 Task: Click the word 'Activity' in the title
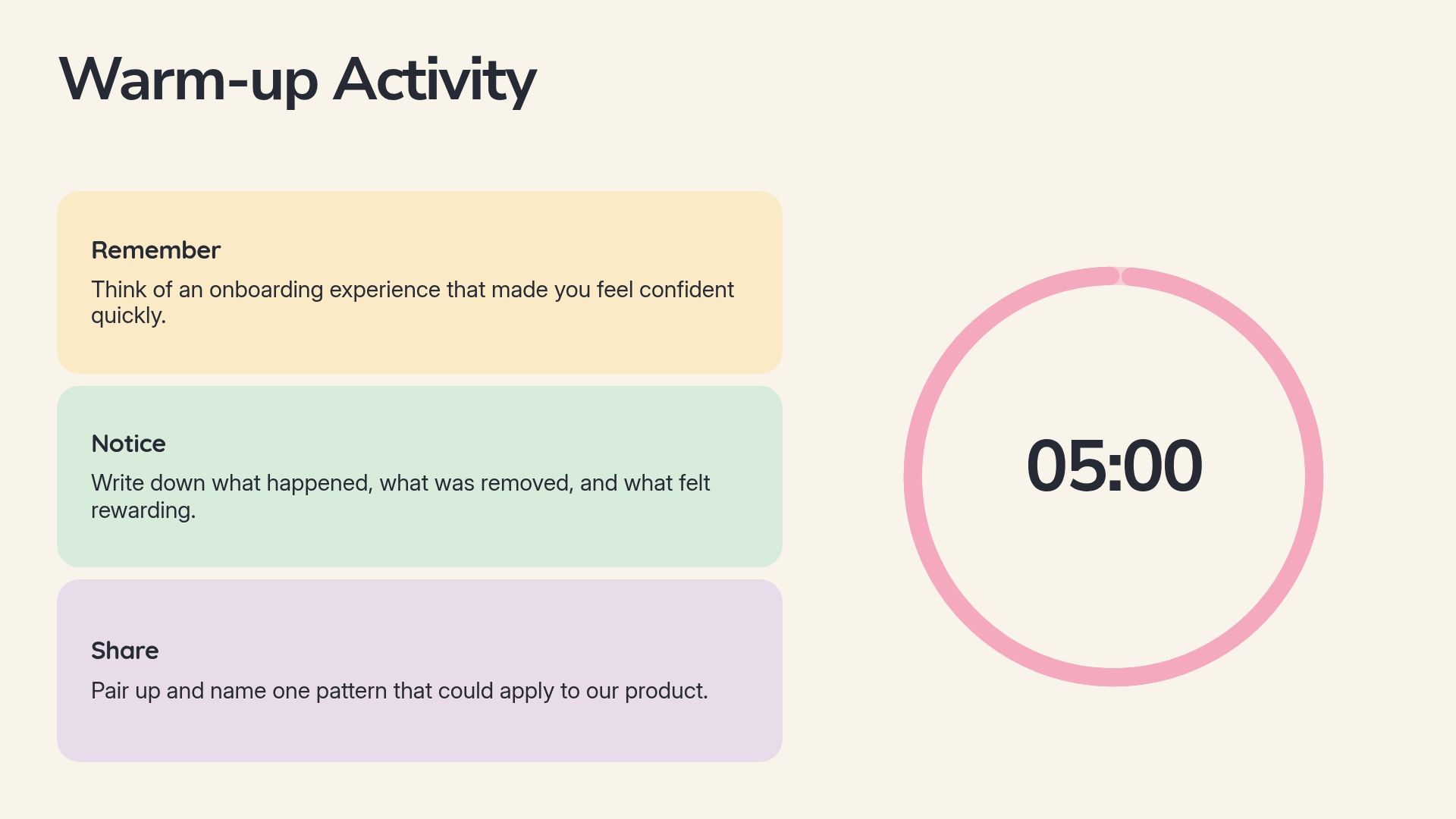pos(435,80)
